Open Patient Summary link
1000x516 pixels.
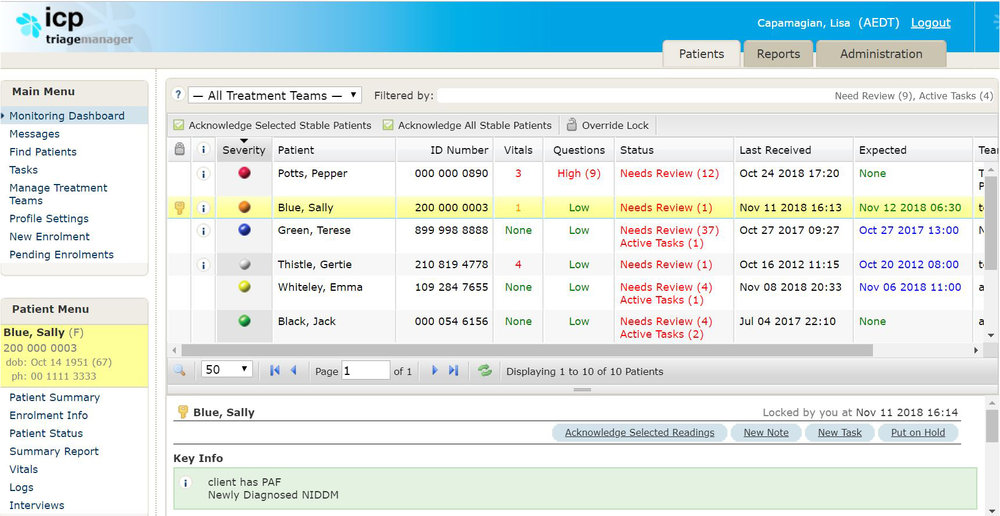pyautogui.click(x=54, y=397)
